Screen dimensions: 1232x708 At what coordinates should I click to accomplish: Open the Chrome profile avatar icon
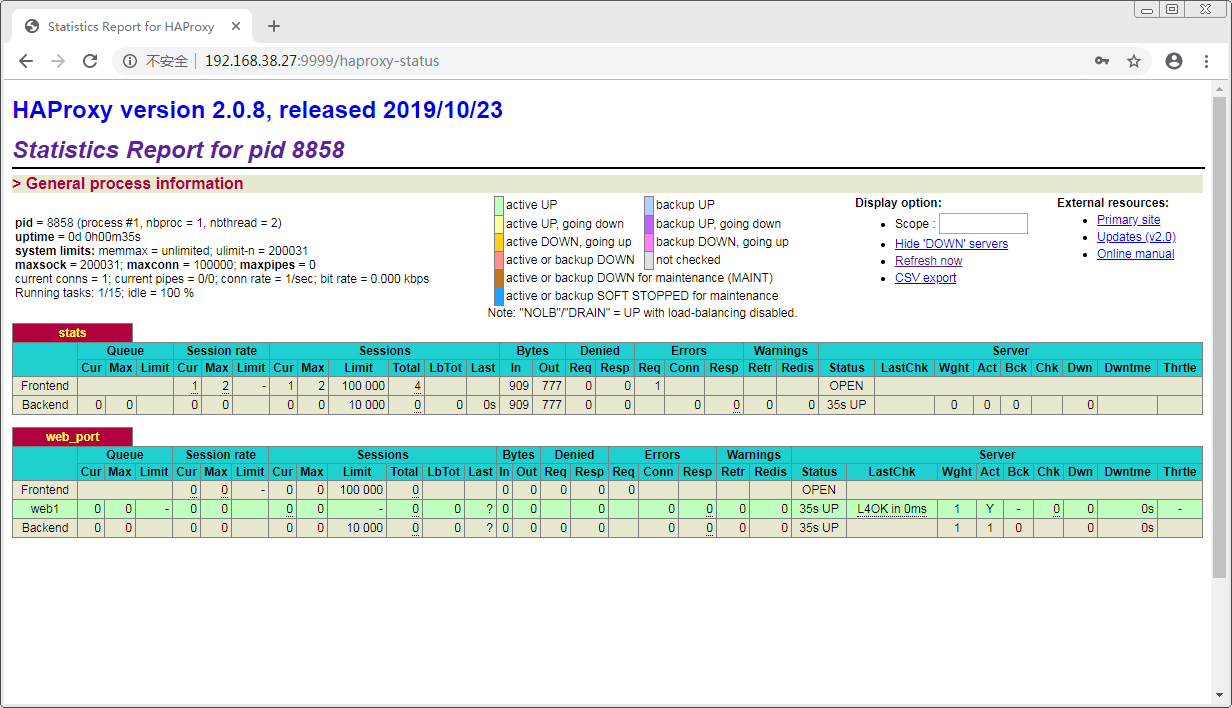pos(1174,61)
